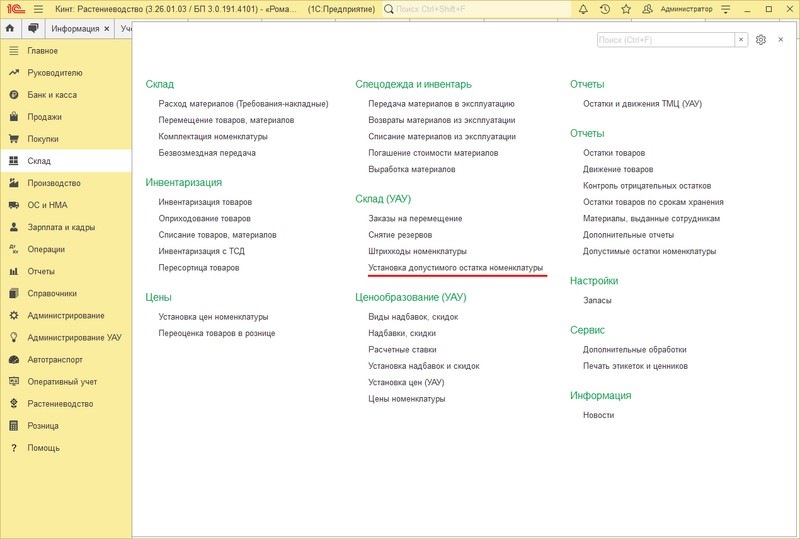Click the Администрирование УАУ lightbulb icon
Screen dimensions: 800x539
14,337
